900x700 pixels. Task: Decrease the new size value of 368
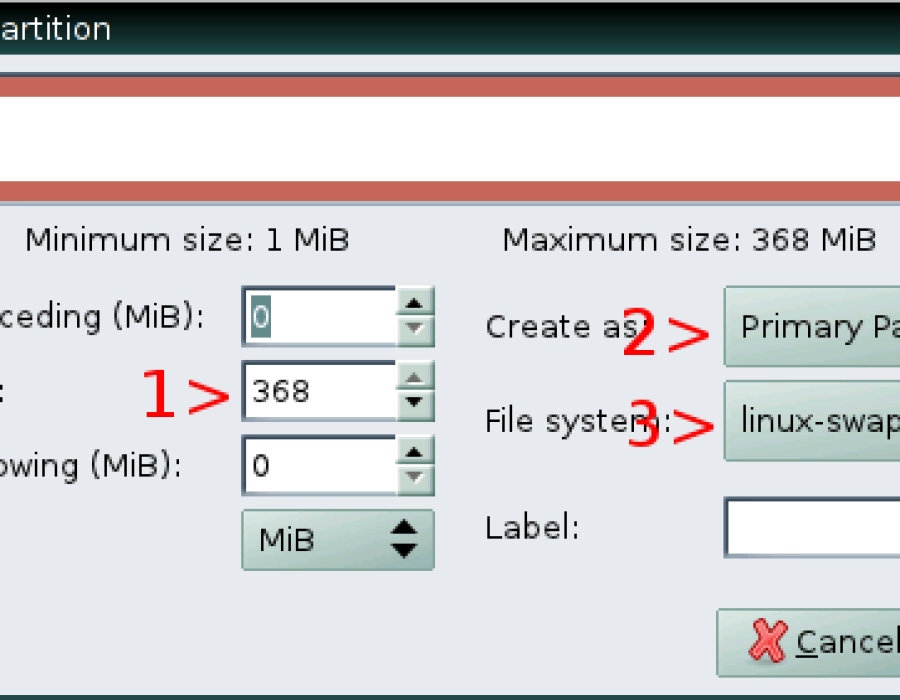pos(414,405)
